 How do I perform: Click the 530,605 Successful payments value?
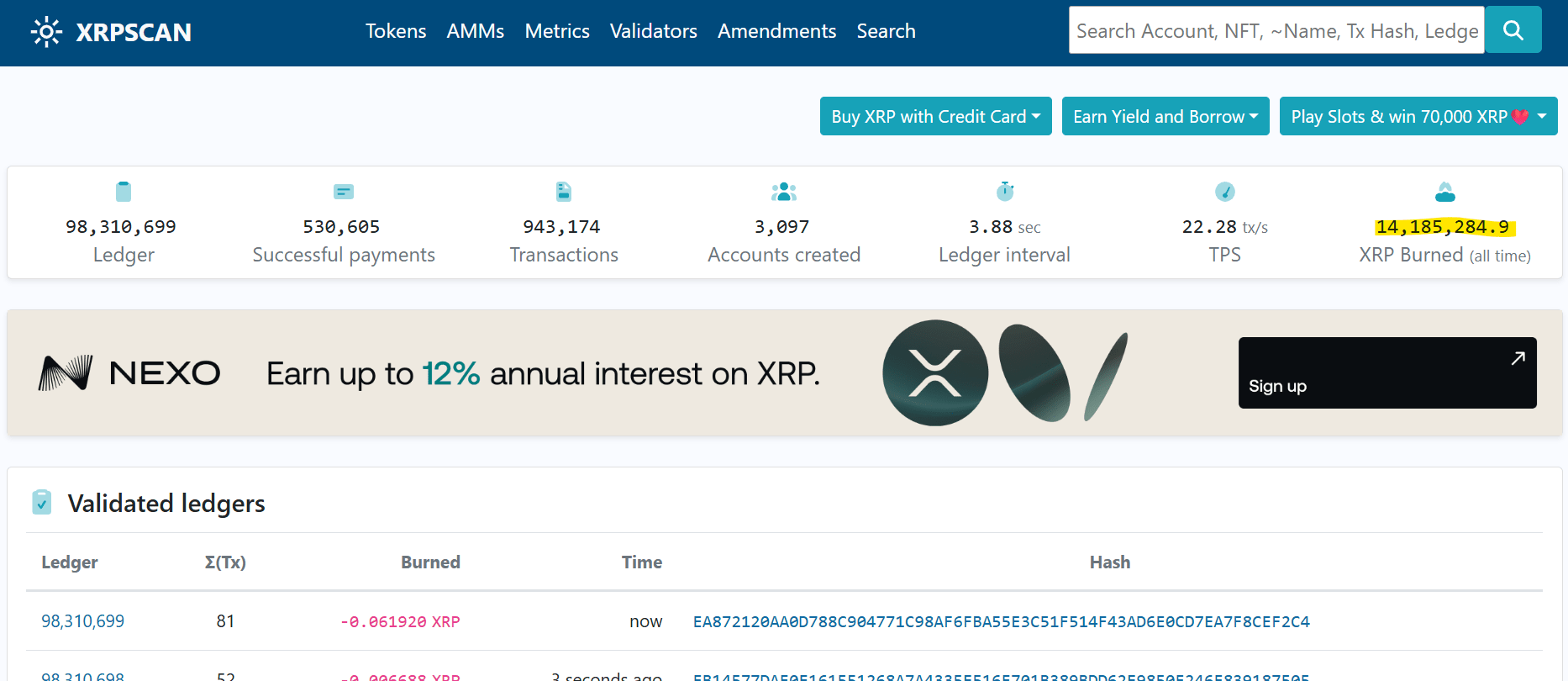tap(341, 227)
